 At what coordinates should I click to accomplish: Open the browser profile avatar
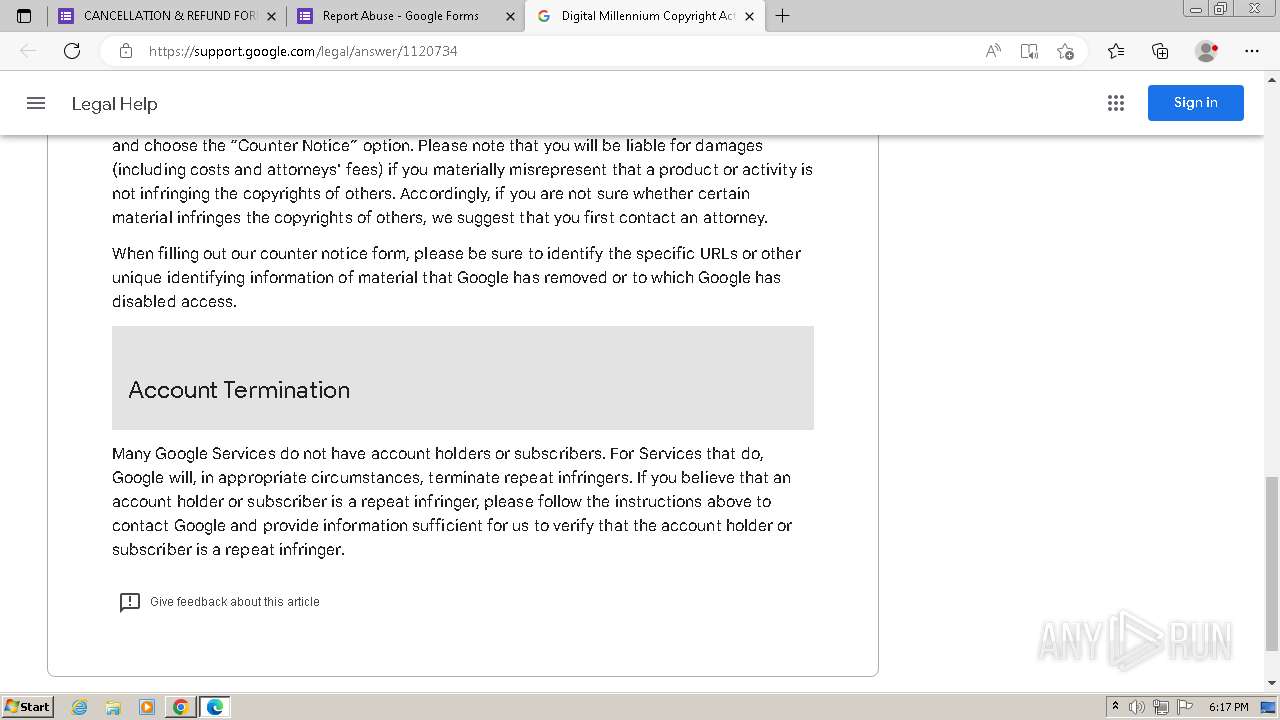(1206, 51)
